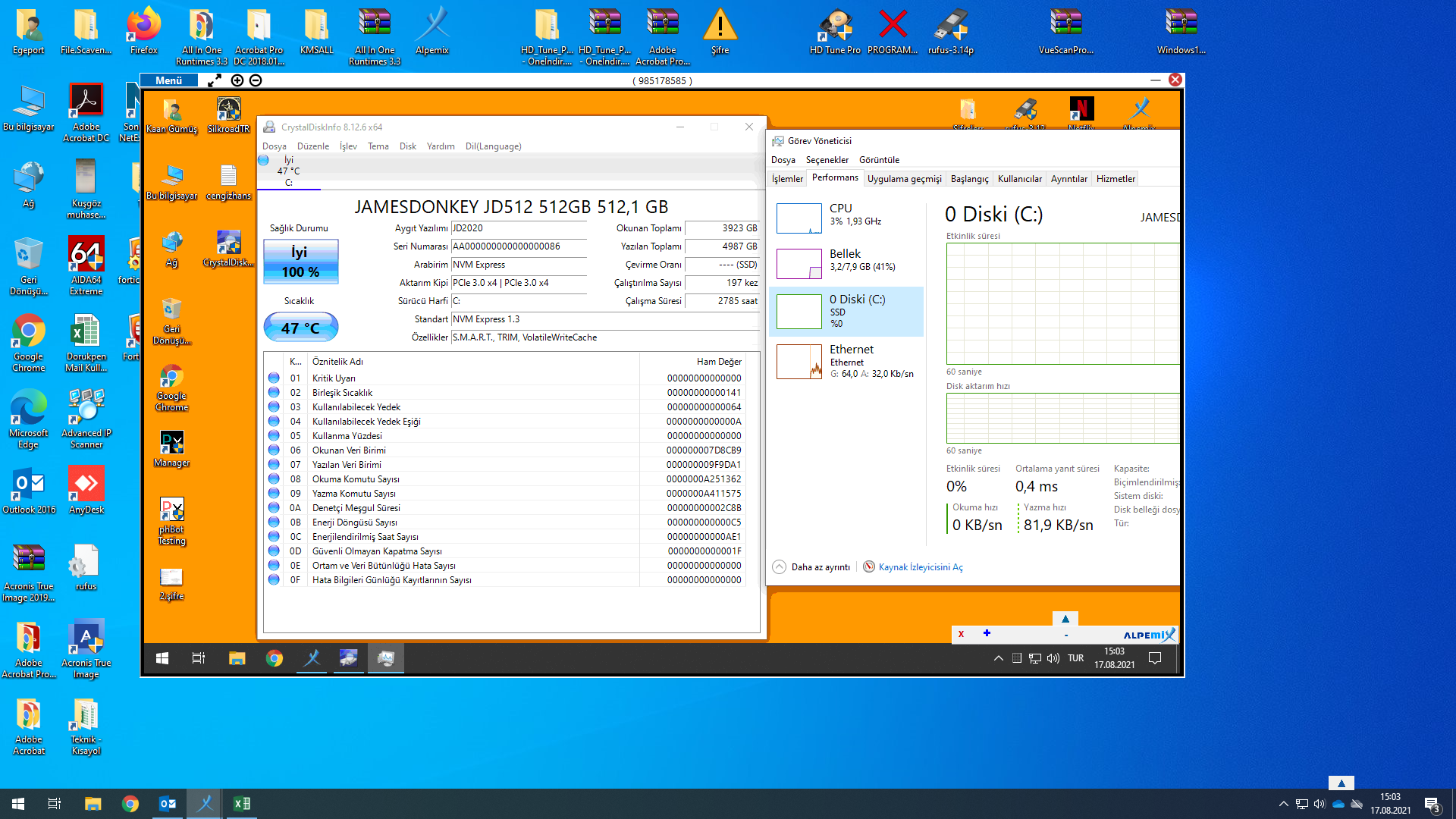Switch to Kullanıcılar tab
Screen dimensions: 1456x819
[1019, 179]
